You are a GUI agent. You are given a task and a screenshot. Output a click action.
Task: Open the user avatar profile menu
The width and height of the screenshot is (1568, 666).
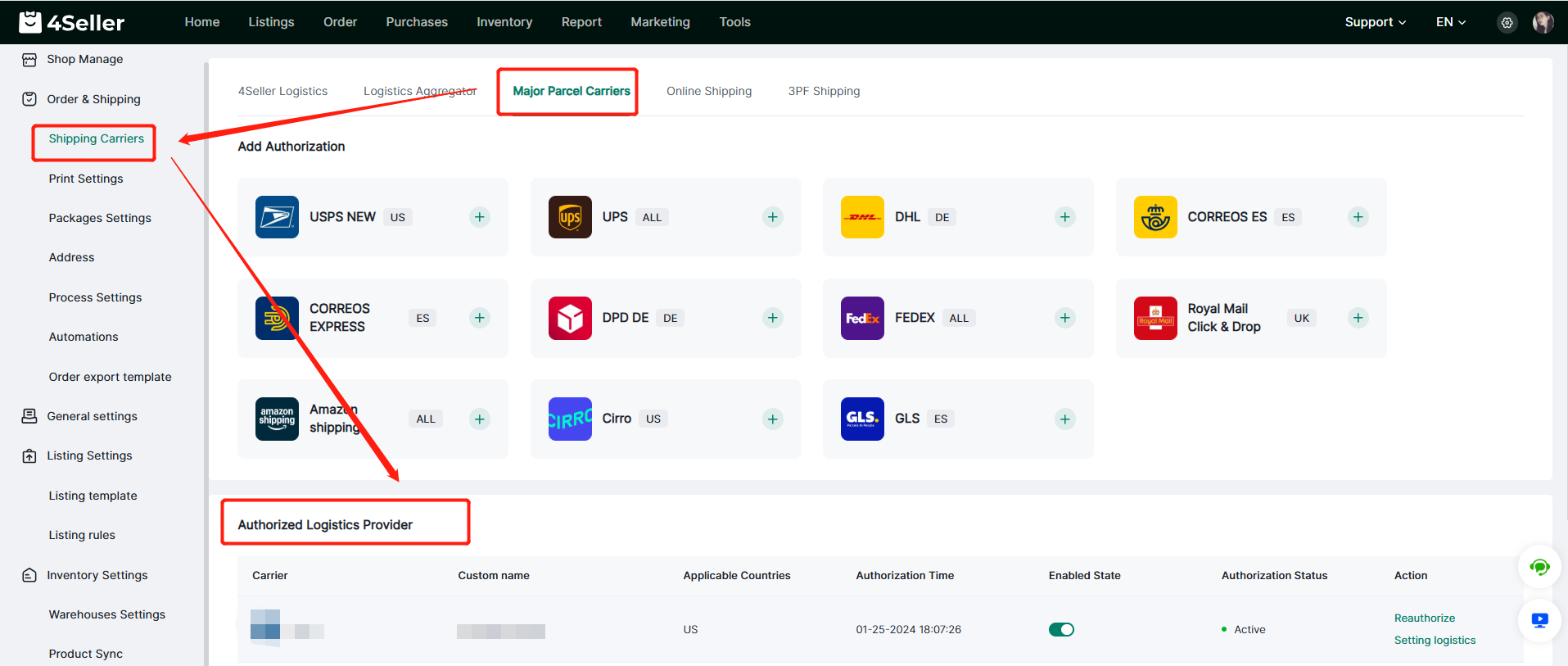[x=1543, y=22]
